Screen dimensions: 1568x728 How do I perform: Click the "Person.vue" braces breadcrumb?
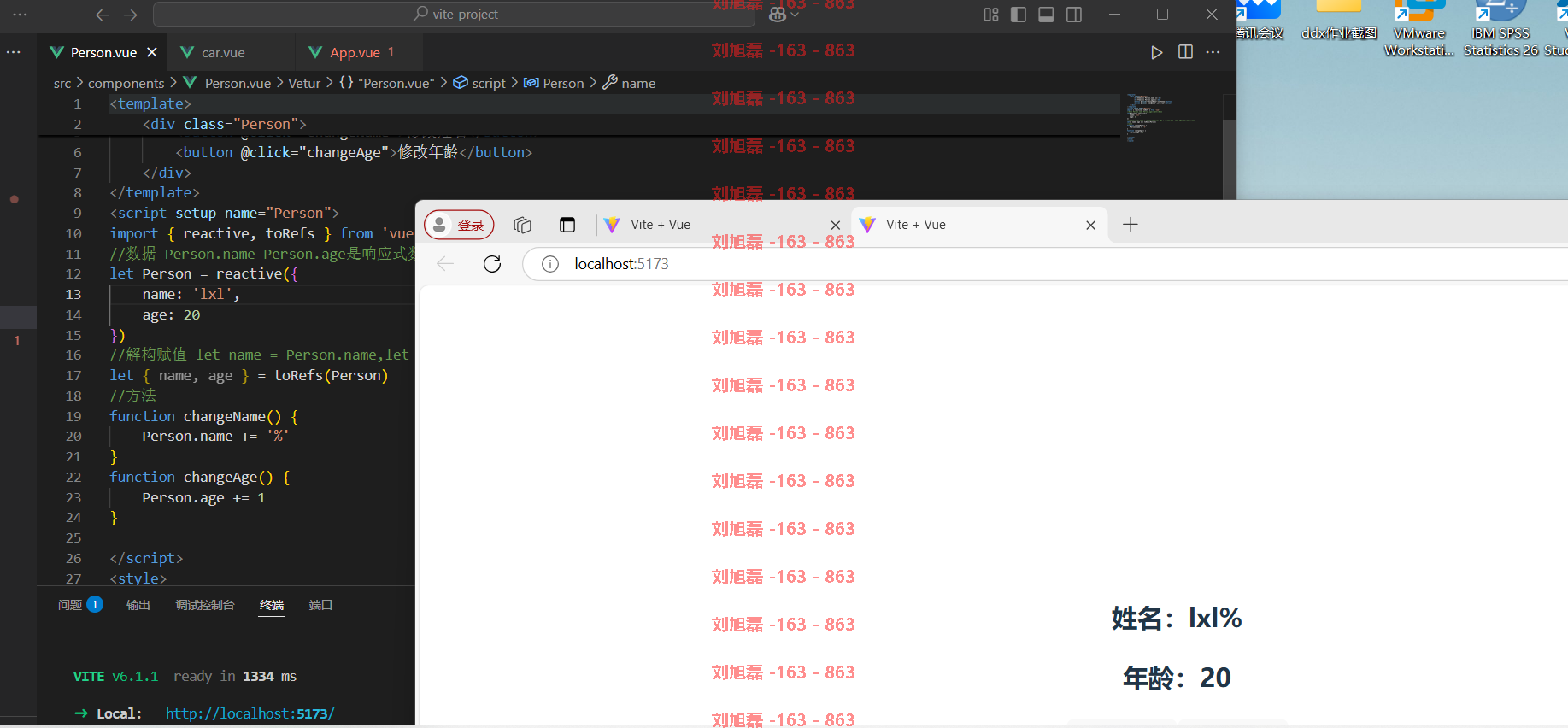point(387,83)
